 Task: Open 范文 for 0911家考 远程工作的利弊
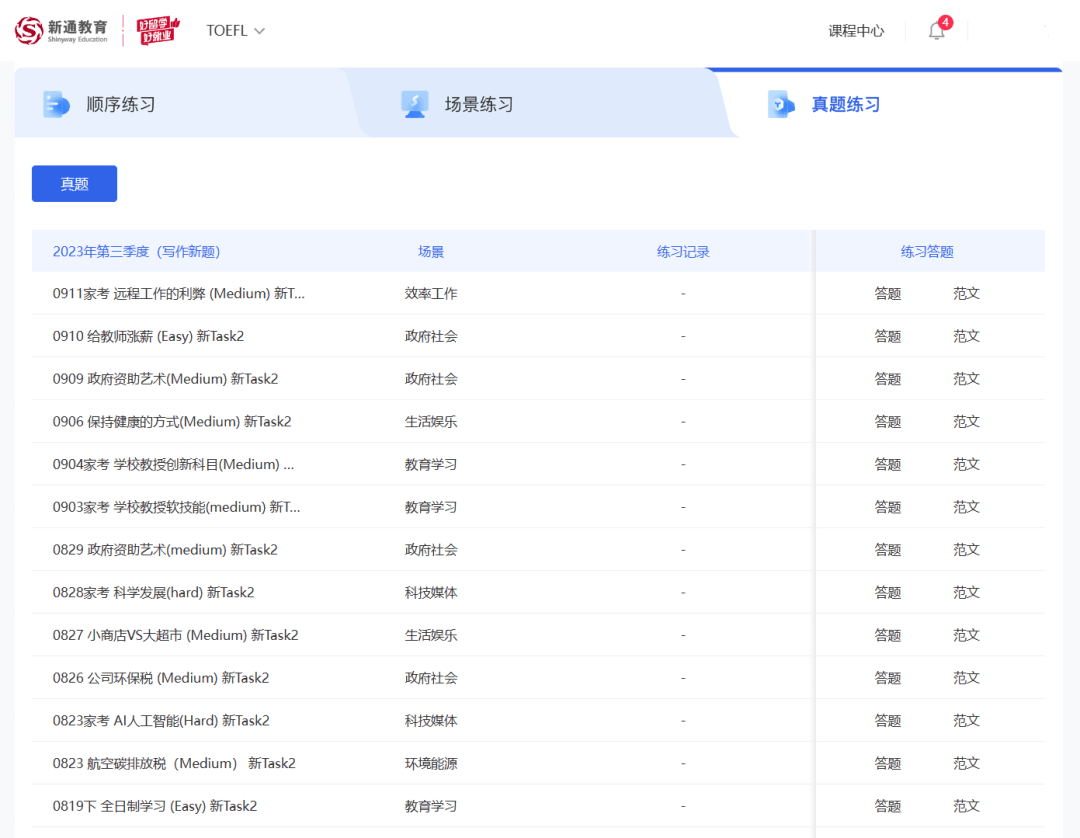click(966, 293)
